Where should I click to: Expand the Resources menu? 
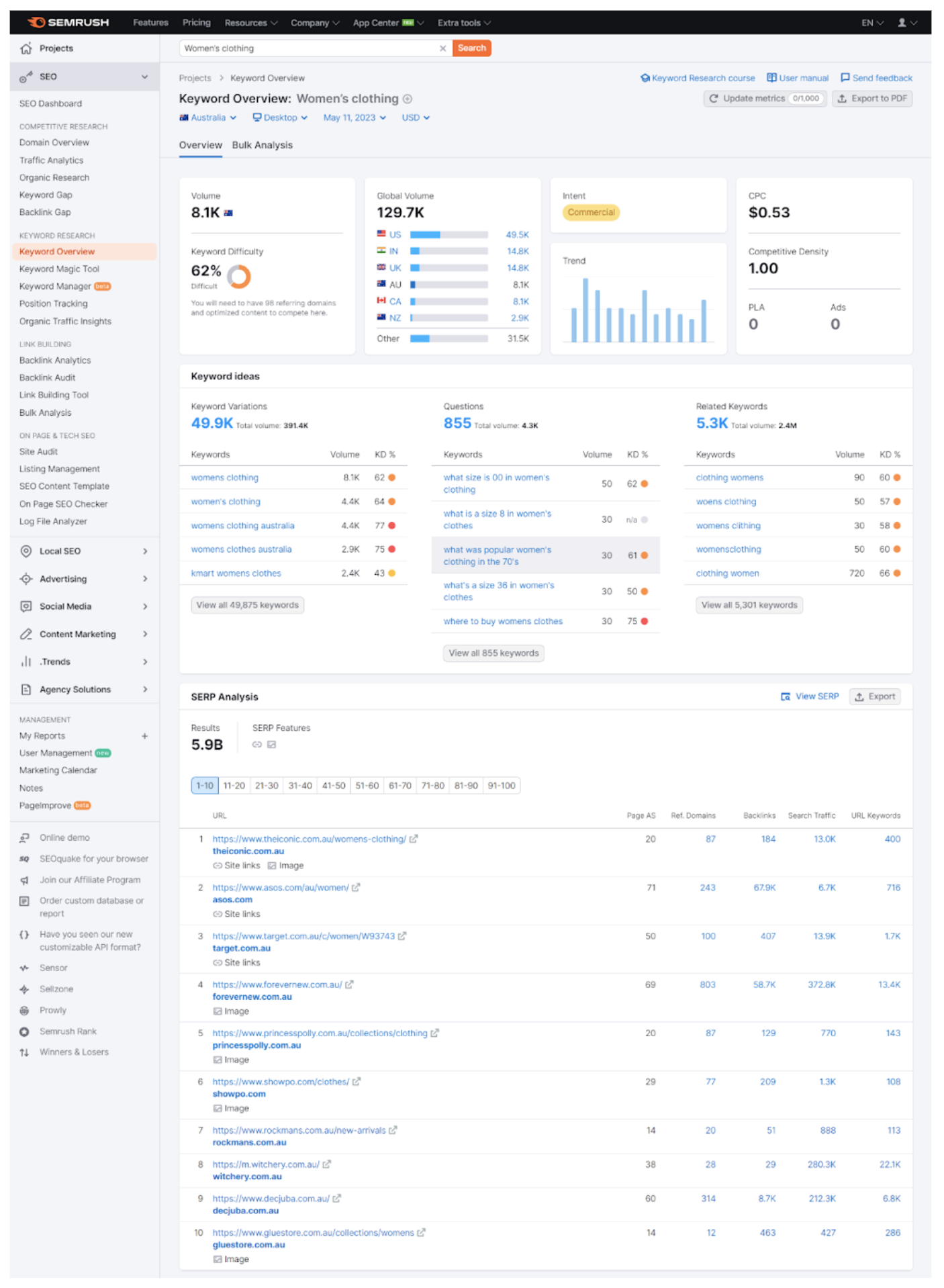point(250,23)
